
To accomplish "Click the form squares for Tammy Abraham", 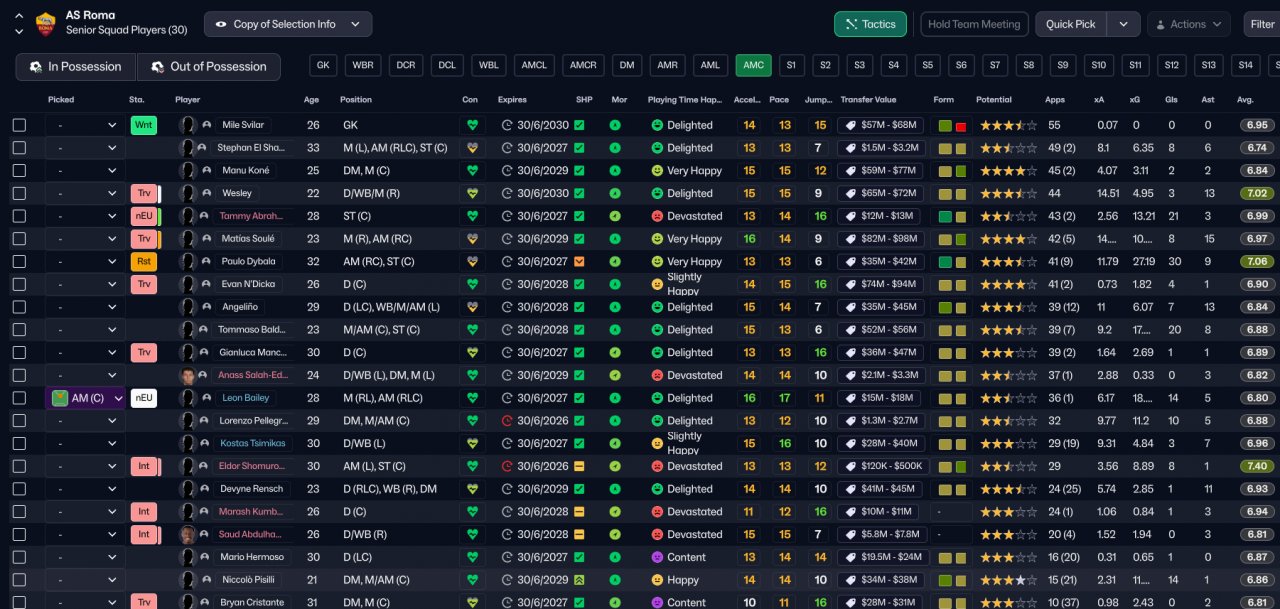I will point(954,217).
